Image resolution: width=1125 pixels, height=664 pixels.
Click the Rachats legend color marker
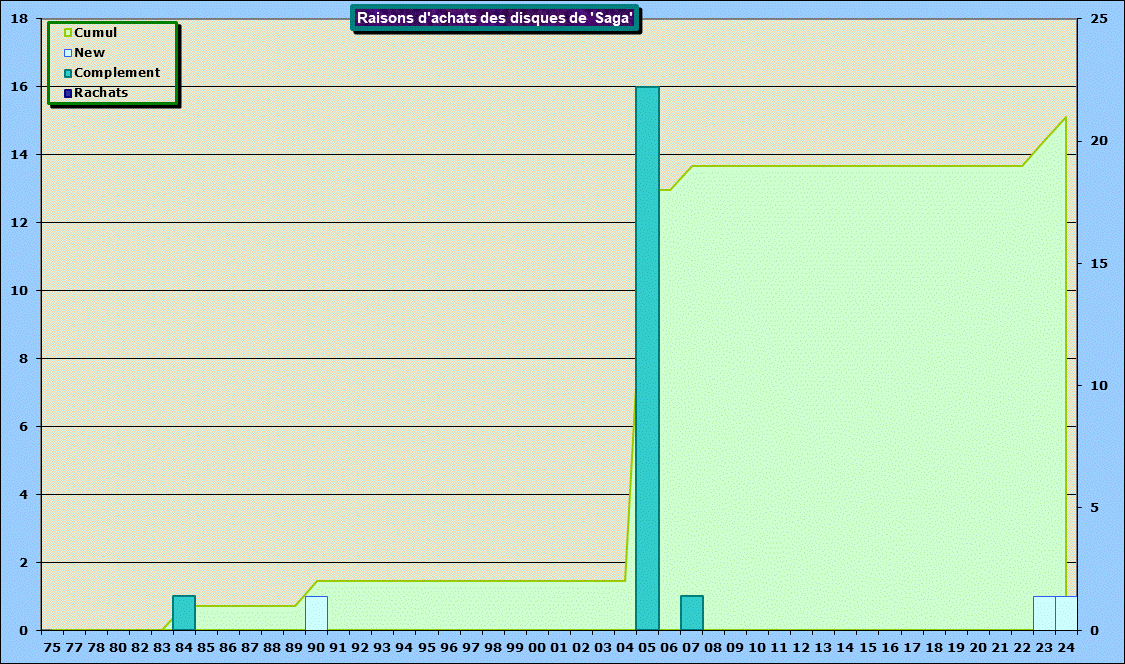[68, 93]
